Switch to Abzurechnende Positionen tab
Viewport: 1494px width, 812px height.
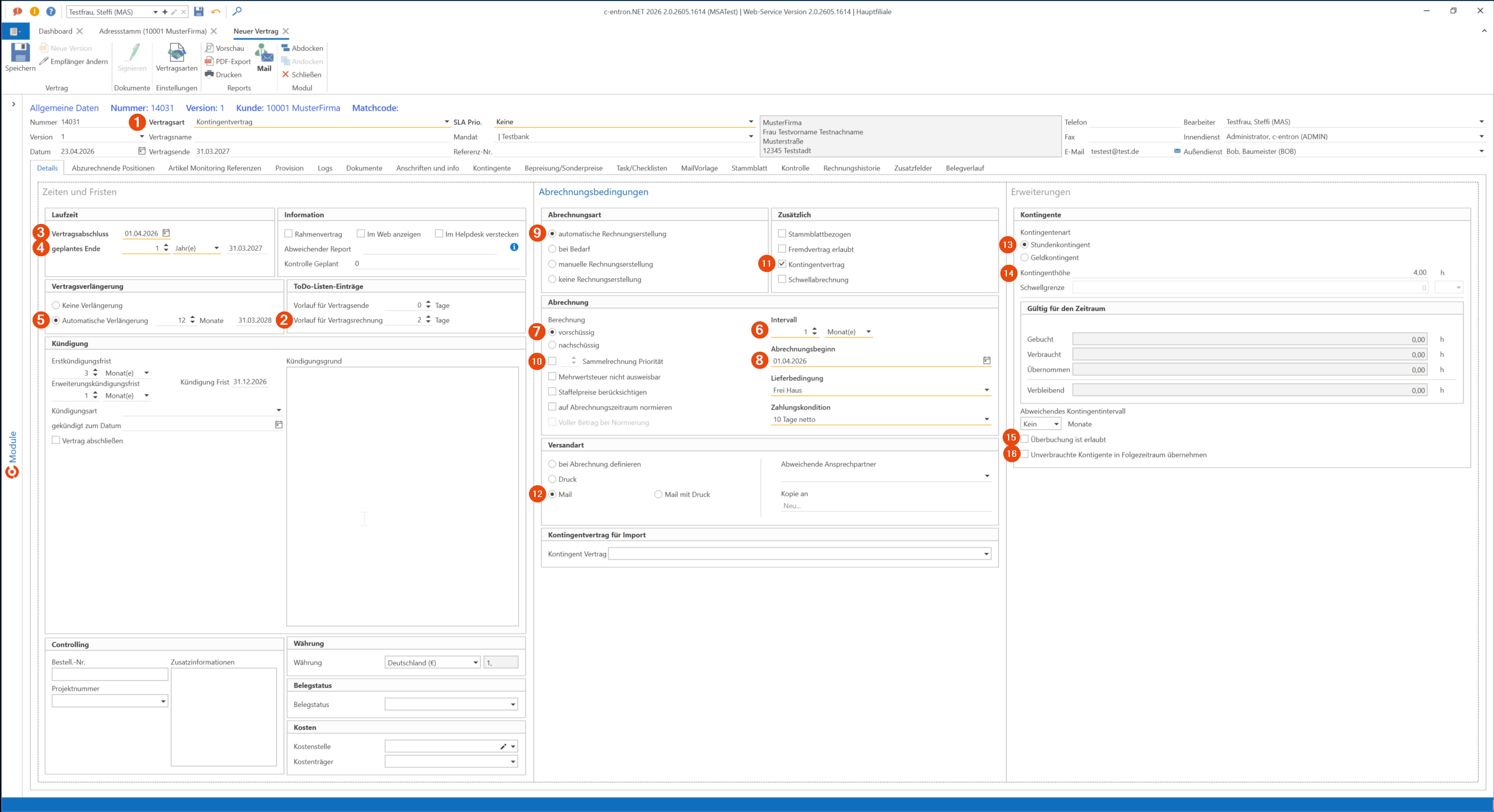point(113,168)
